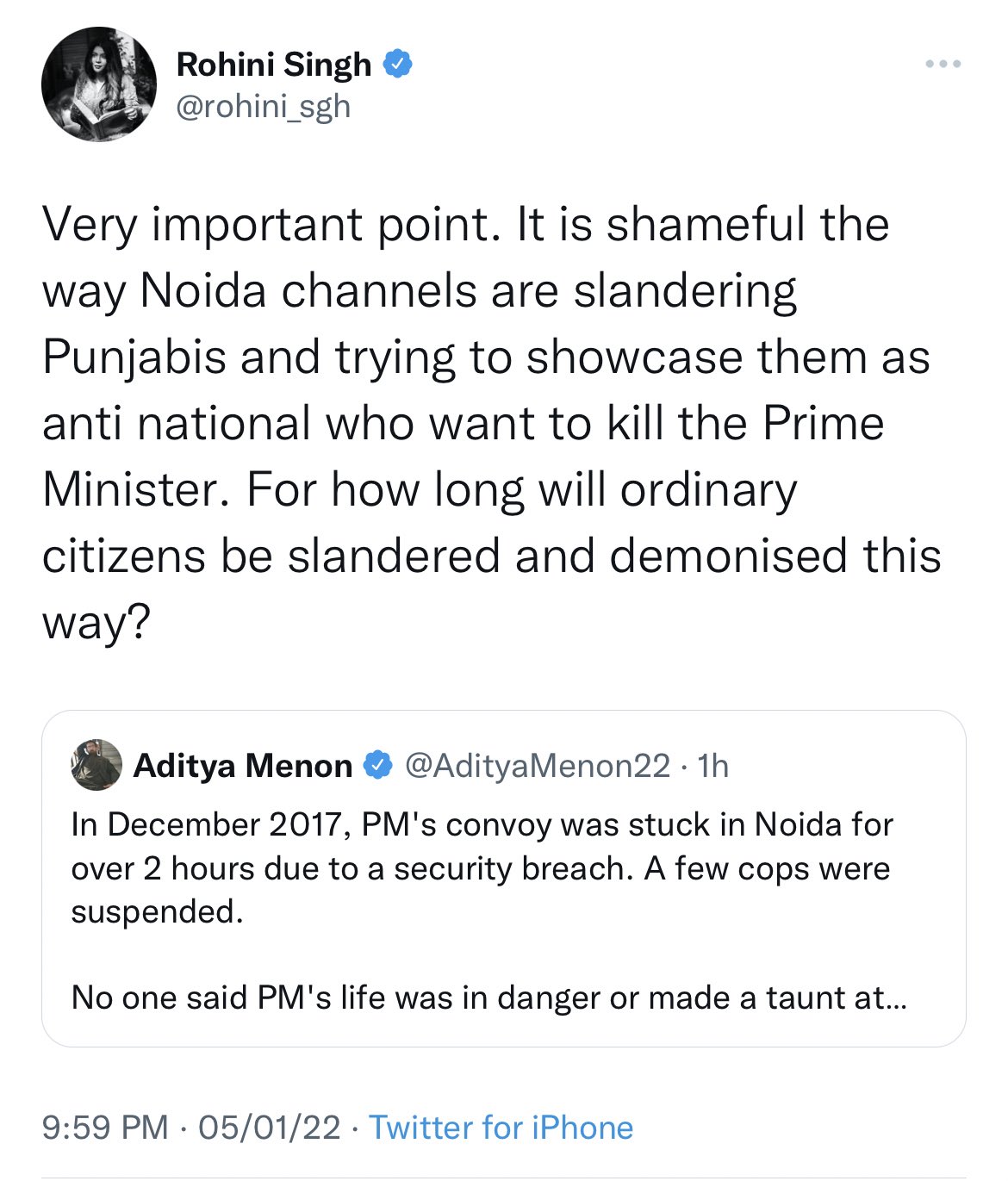The image size is (1008, 1181).
Task: Click the word "Punjabis" in main tweet
Action: [134, 357]
